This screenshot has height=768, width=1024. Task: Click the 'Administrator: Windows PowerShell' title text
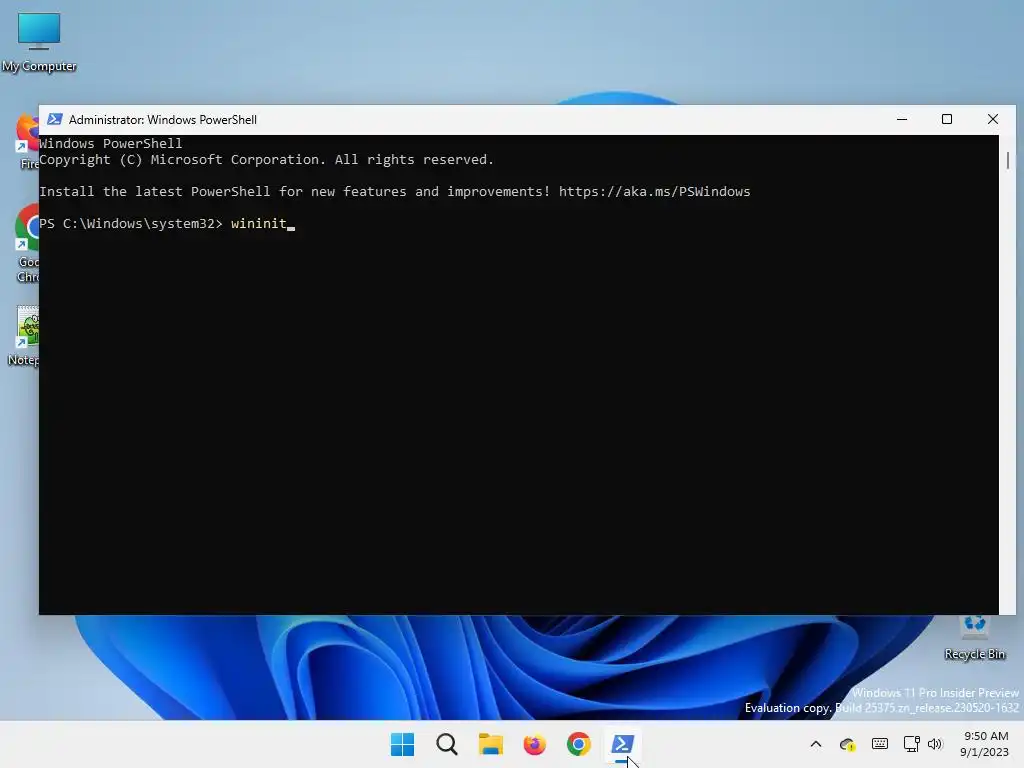(x=163, y=120)
